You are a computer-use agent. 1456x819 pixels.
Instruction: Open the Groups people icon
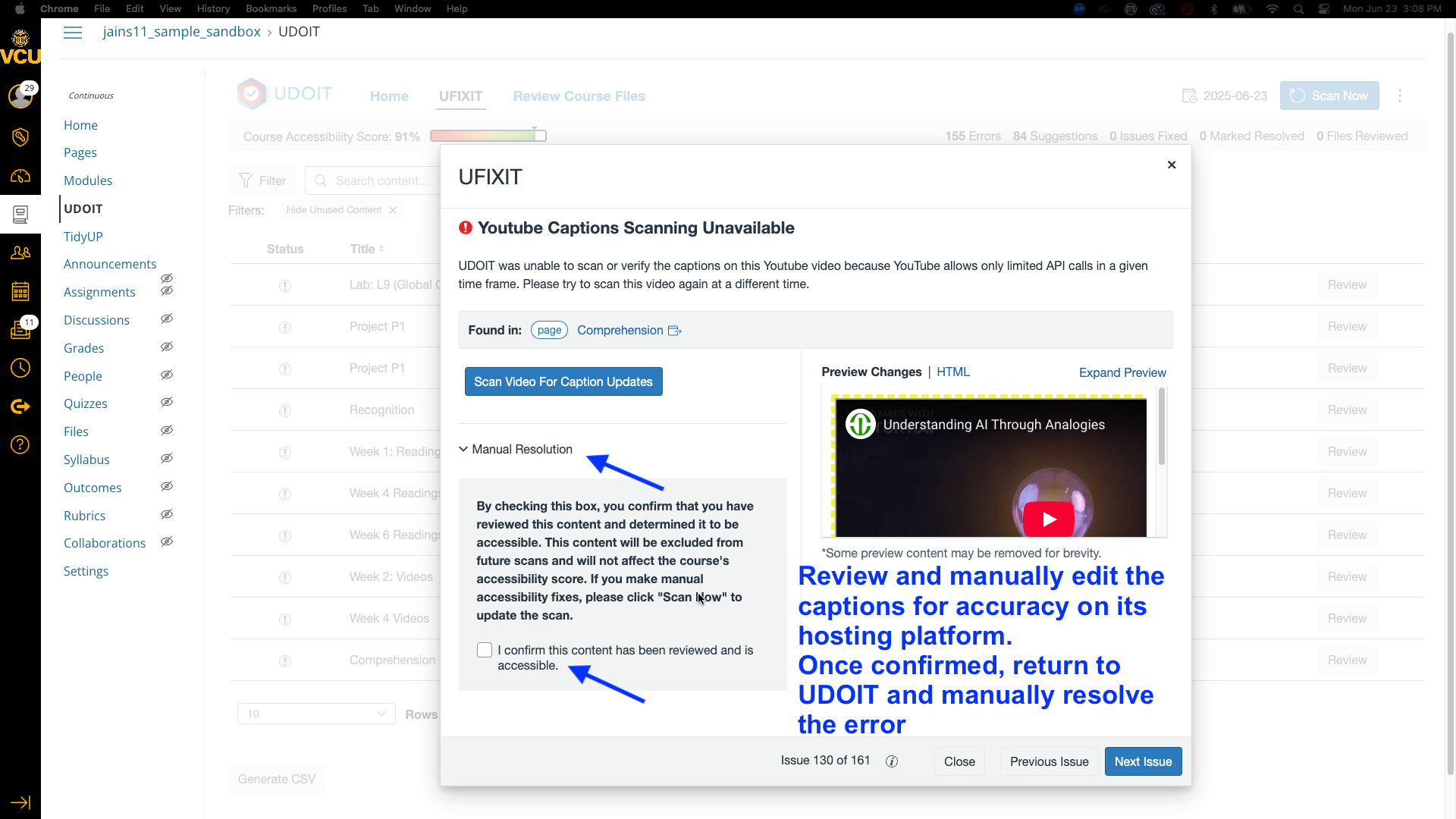click(x=20, y=253)
